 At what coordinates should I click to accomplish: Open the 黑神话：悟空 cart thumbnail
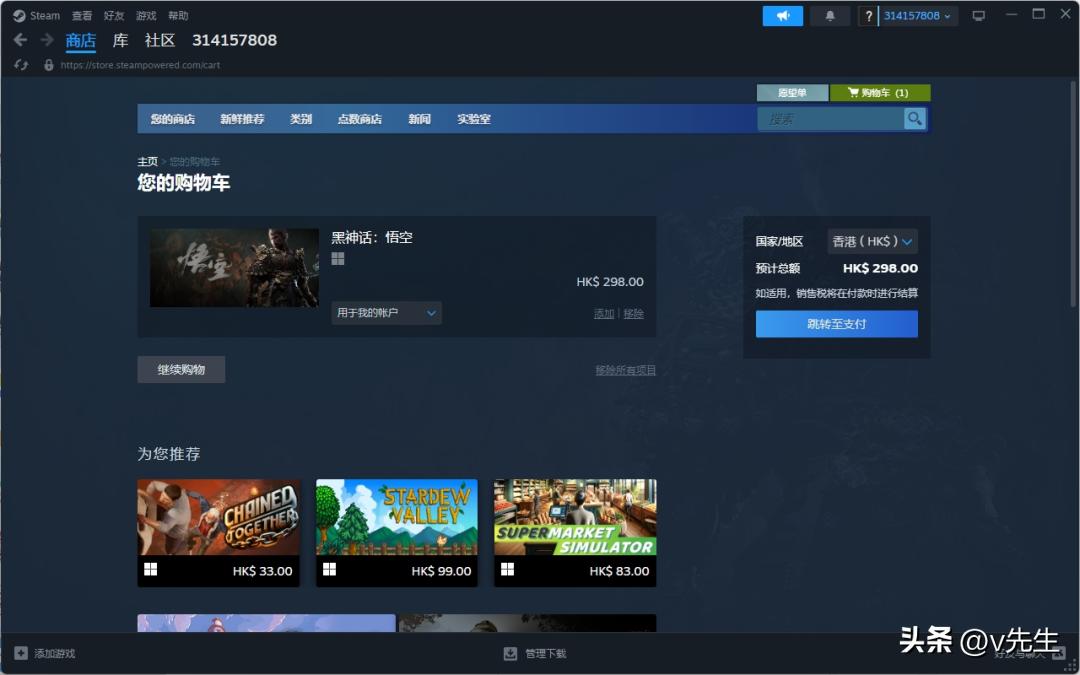(x=234, y=268)
